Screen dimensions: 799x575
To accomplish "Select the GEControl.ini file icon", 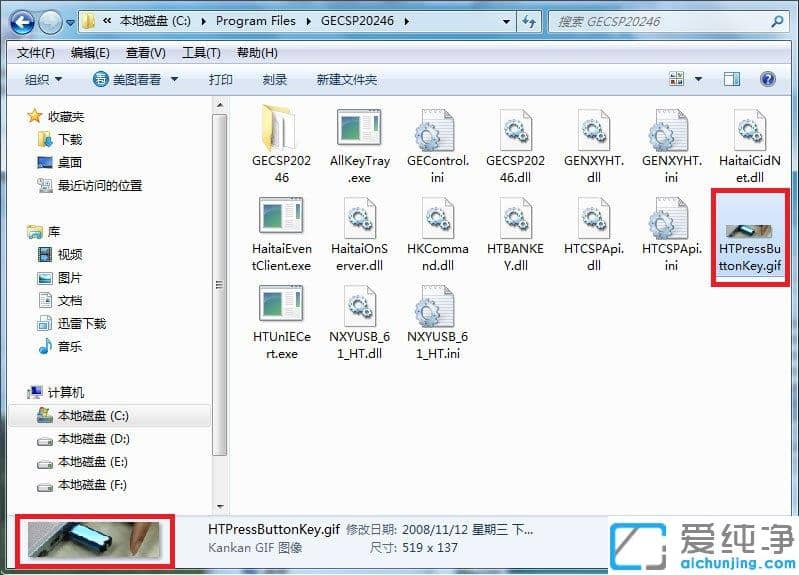I will [x=435, y=131].
